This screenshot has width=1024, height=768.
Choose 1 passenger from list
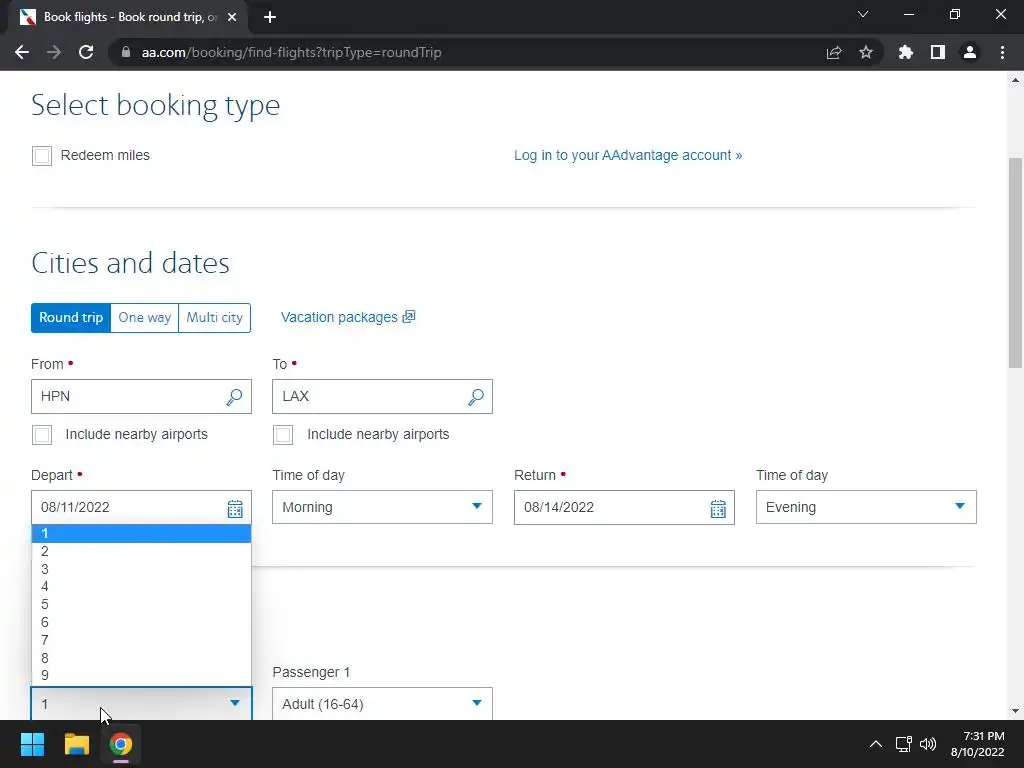click(x=141, y=534)
